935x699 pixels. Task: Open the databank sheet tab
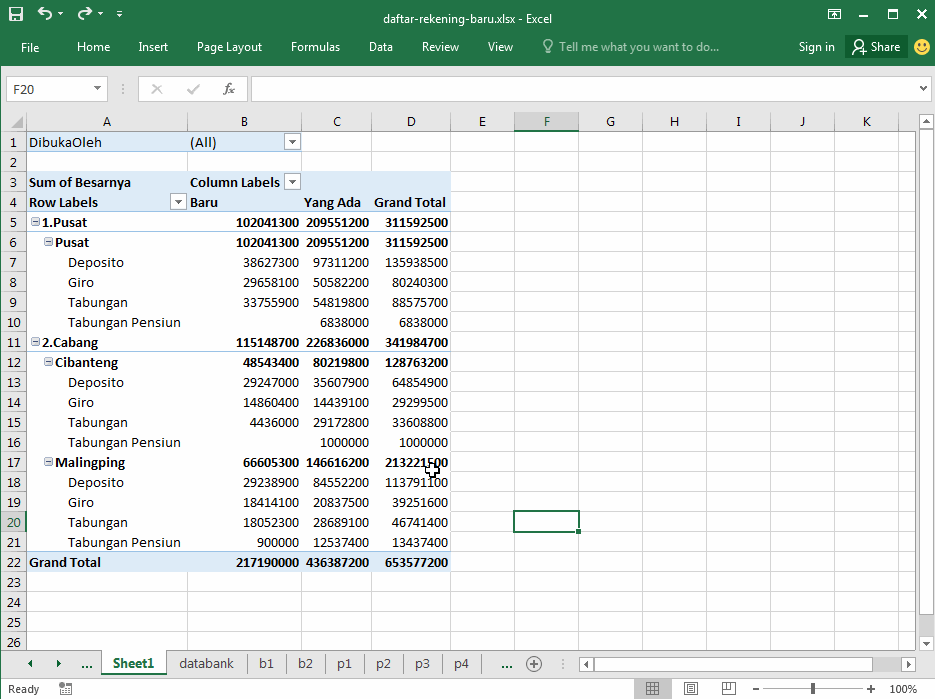coord(206,663)
